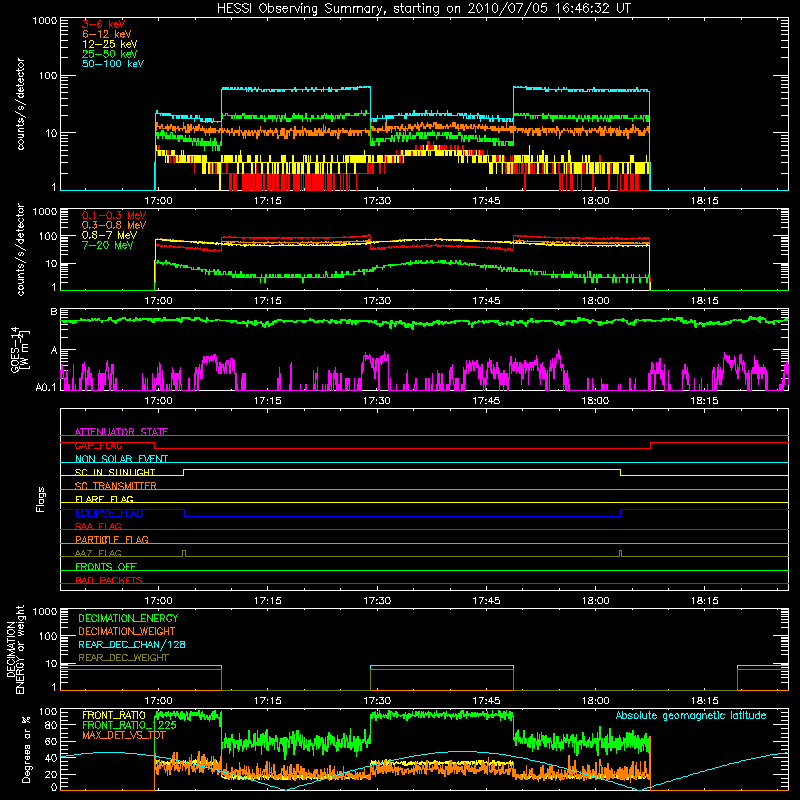Screen dimensions: 800x800
Task: Click the SAA_FLAG label
Action: (98, 526)
